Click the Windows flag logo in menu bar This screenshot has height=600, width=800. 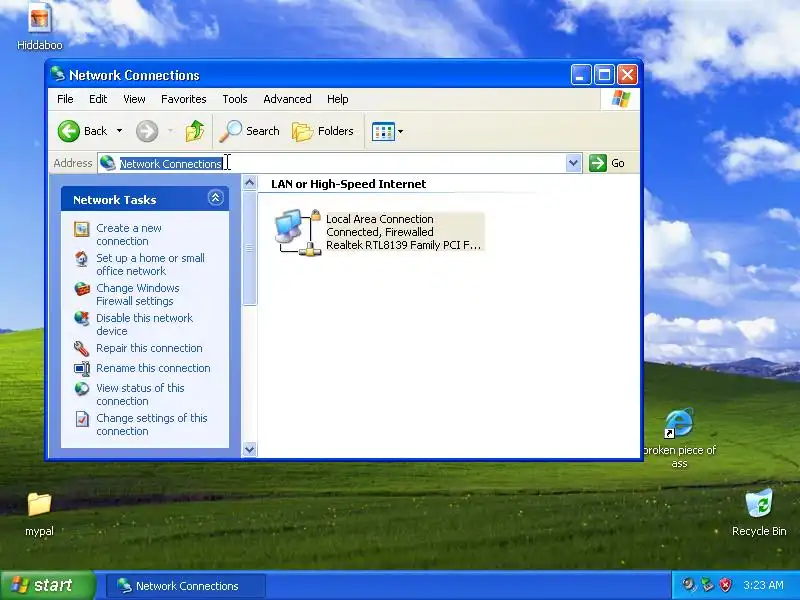(620, 99)
